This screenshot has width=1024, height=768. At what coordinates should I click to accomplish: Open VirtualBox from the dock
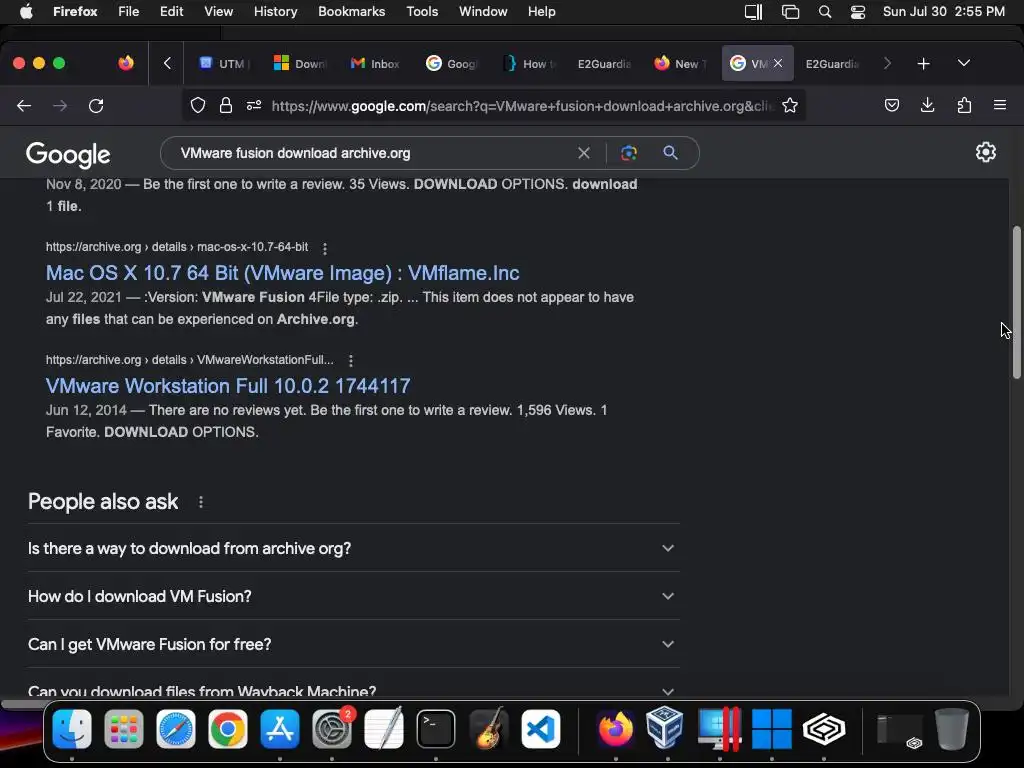point(664,728)
